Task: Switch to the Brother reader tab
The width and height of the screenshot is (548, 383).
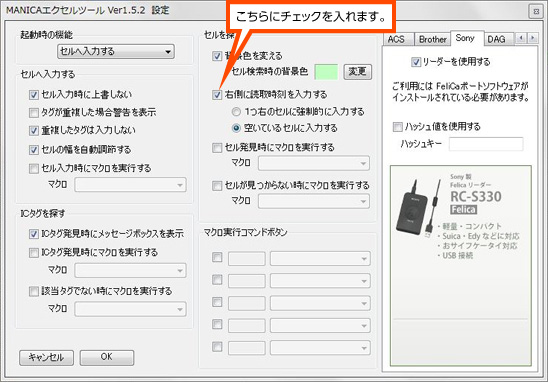Action: [432, 39]
